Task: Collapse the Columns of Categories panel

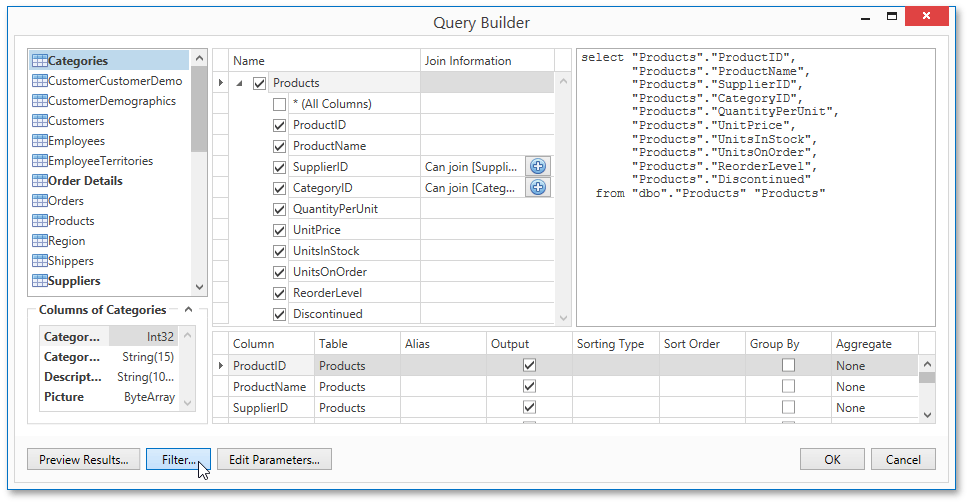Action: 188,309
